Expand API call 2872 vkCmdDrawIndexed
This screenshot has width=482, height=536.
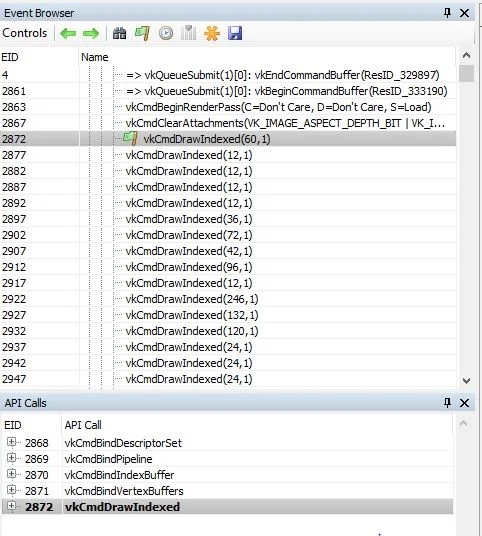[x=11, y=506]
